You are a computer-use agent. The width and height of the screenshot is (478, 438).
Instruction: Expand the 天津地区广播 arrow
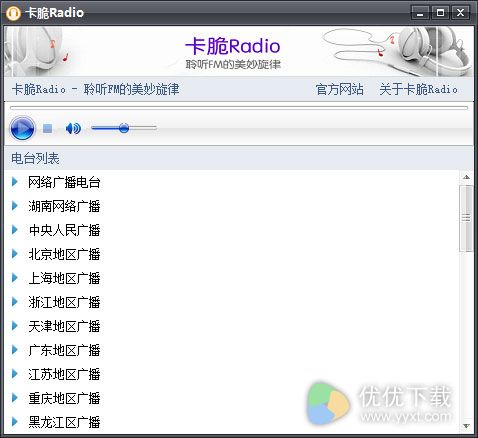15,326
